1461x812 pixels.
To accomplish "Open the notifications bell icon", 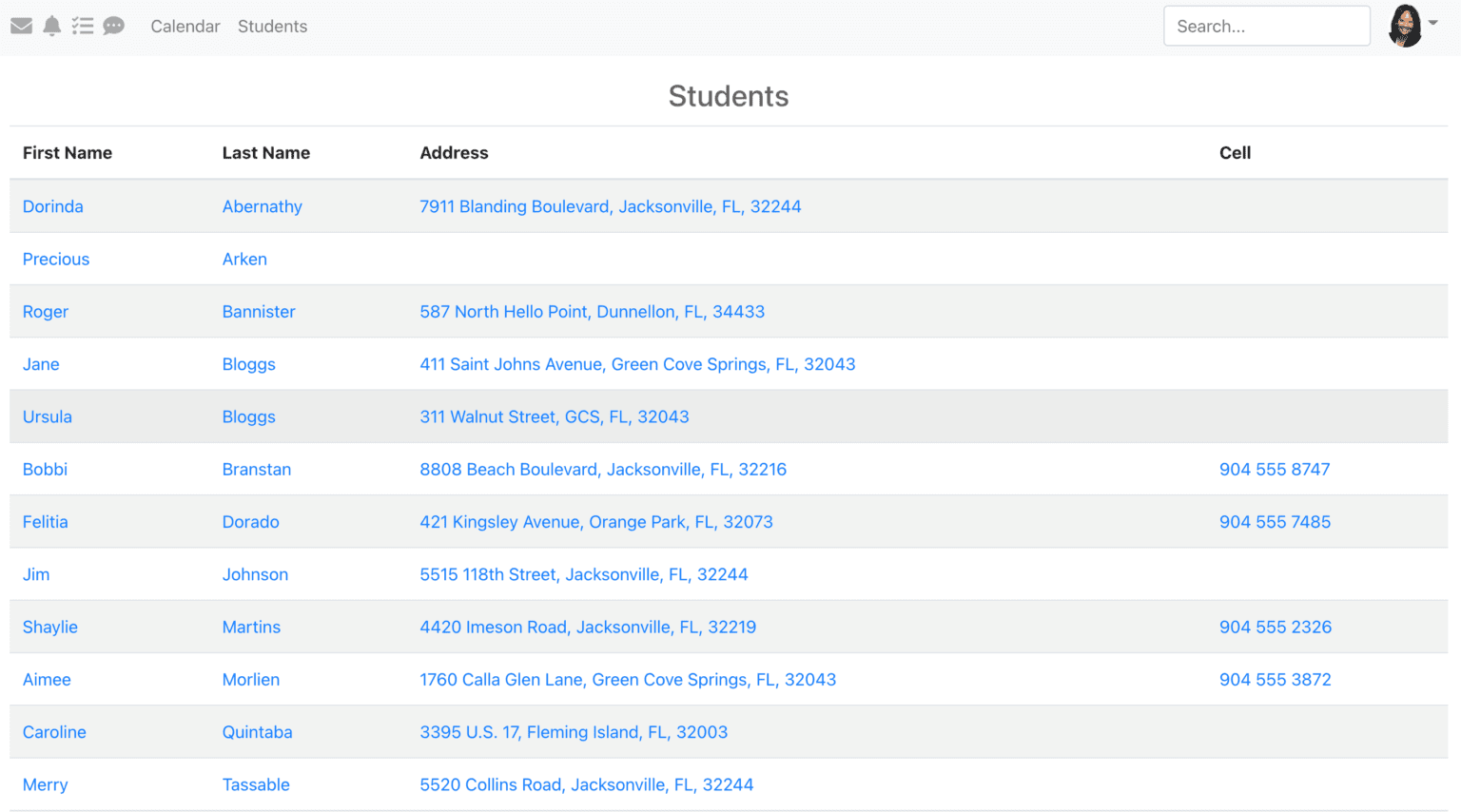I will pyautogui.click(x=52, y=26).
